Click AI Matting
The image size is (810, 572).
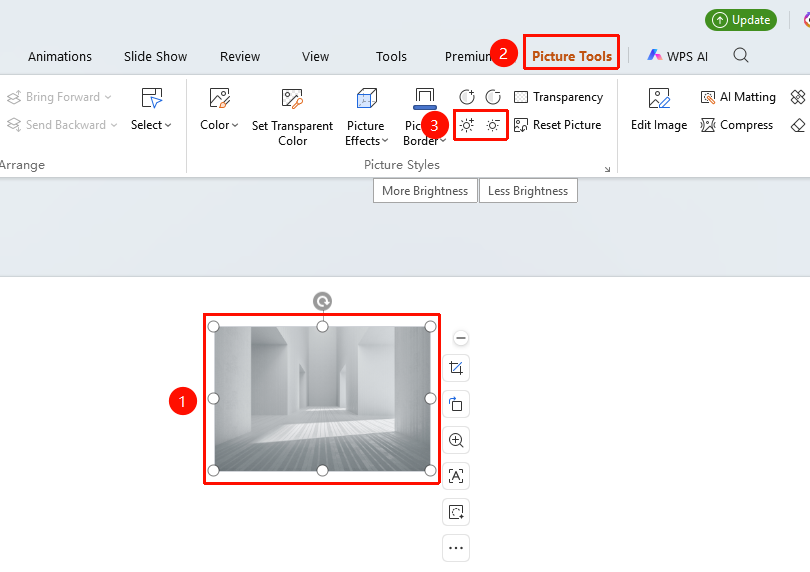pos(738,97)
